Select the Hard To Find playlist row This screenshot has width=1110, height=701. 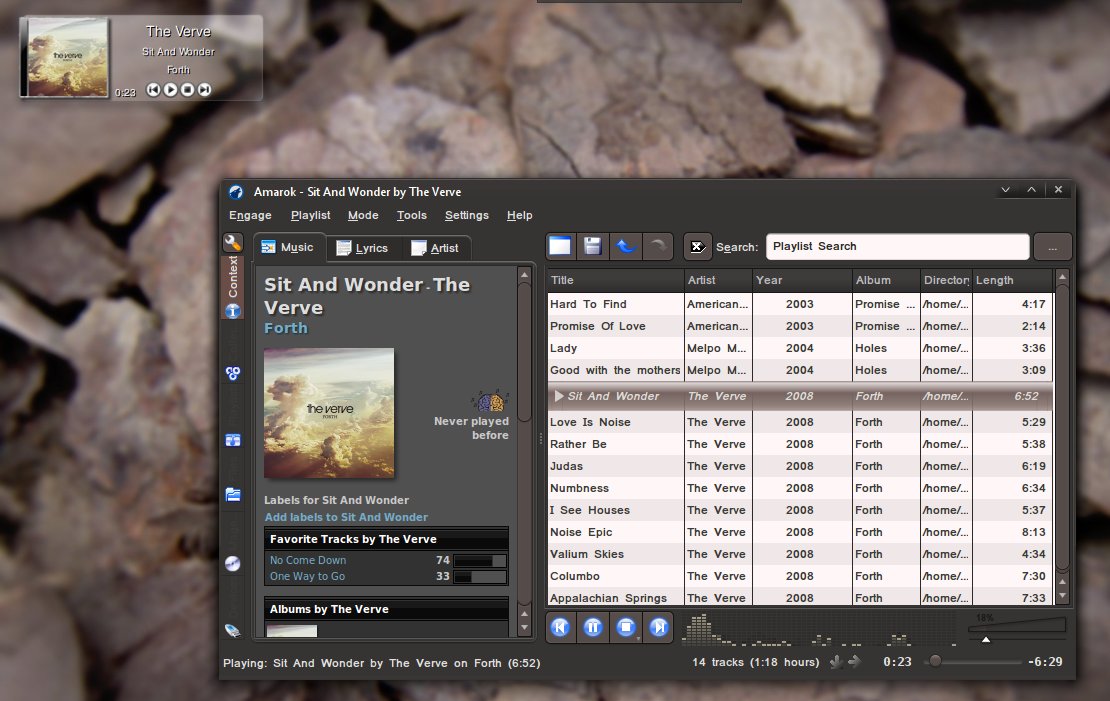[x=800, y=304]
